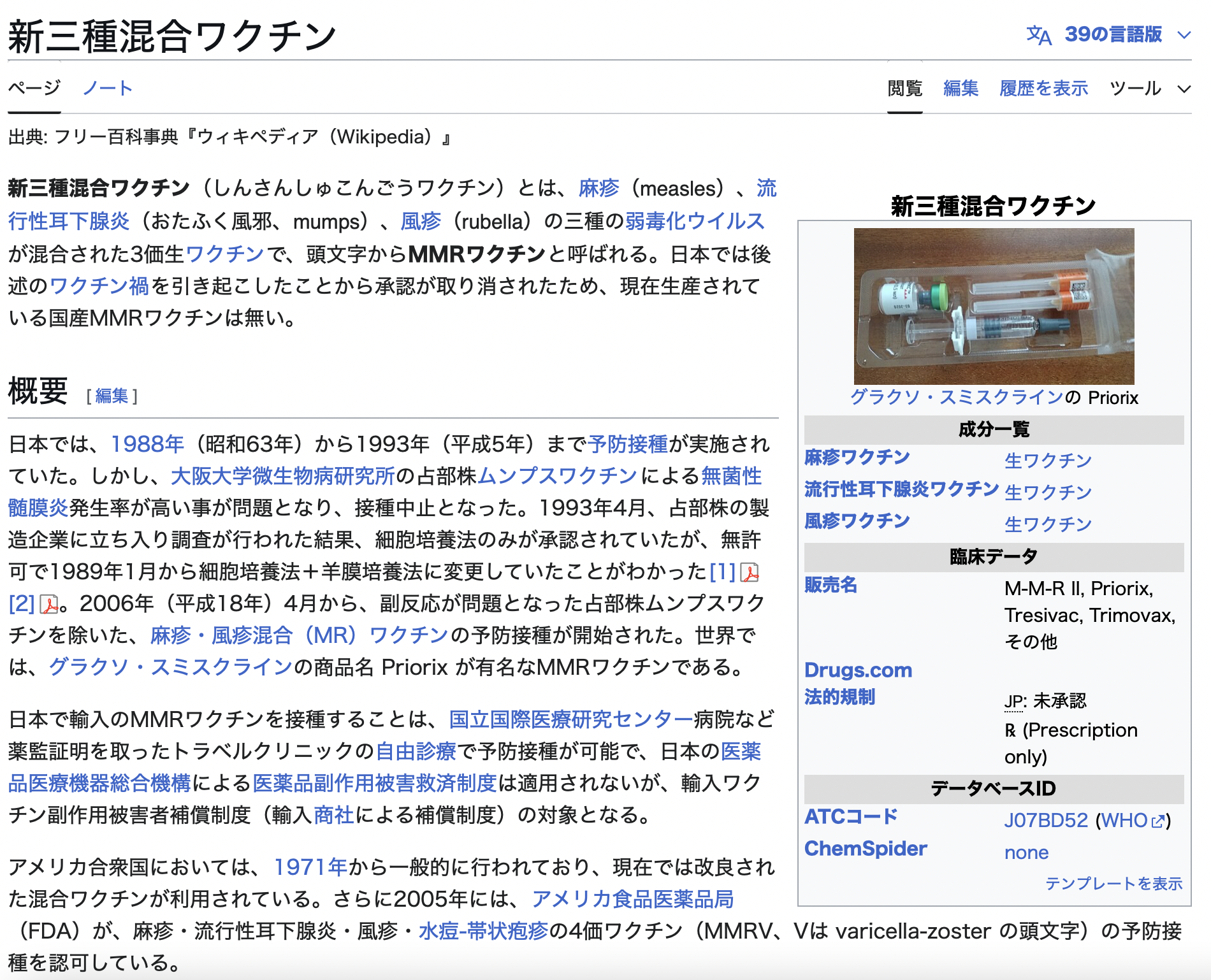Click テンプレートを表示 link
The width and height of the screenshot is (1211, 980).
coord(1113,884)
